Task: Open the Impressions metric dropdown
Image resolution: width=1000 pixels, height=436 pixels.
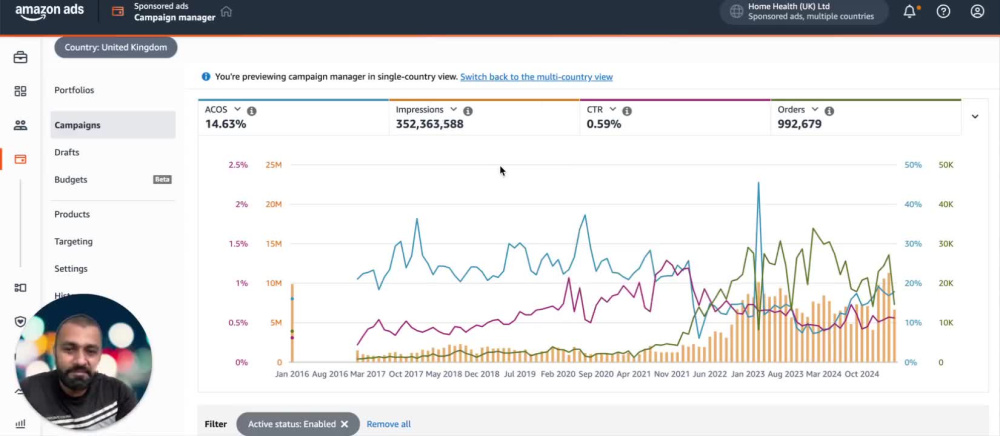Action: coord(453,110)
